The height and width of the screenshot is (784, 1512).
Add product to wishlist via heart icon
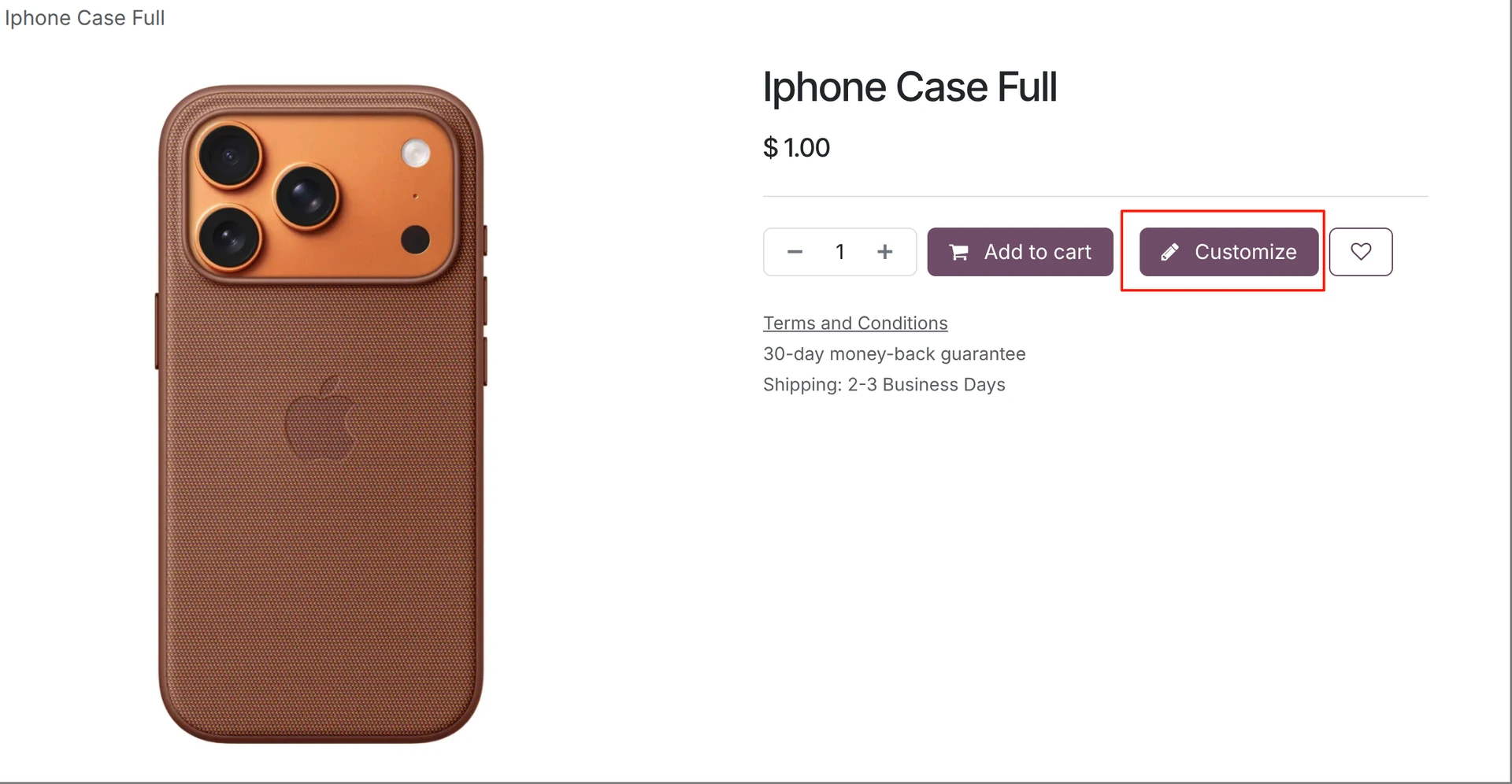click(1361, 252)
